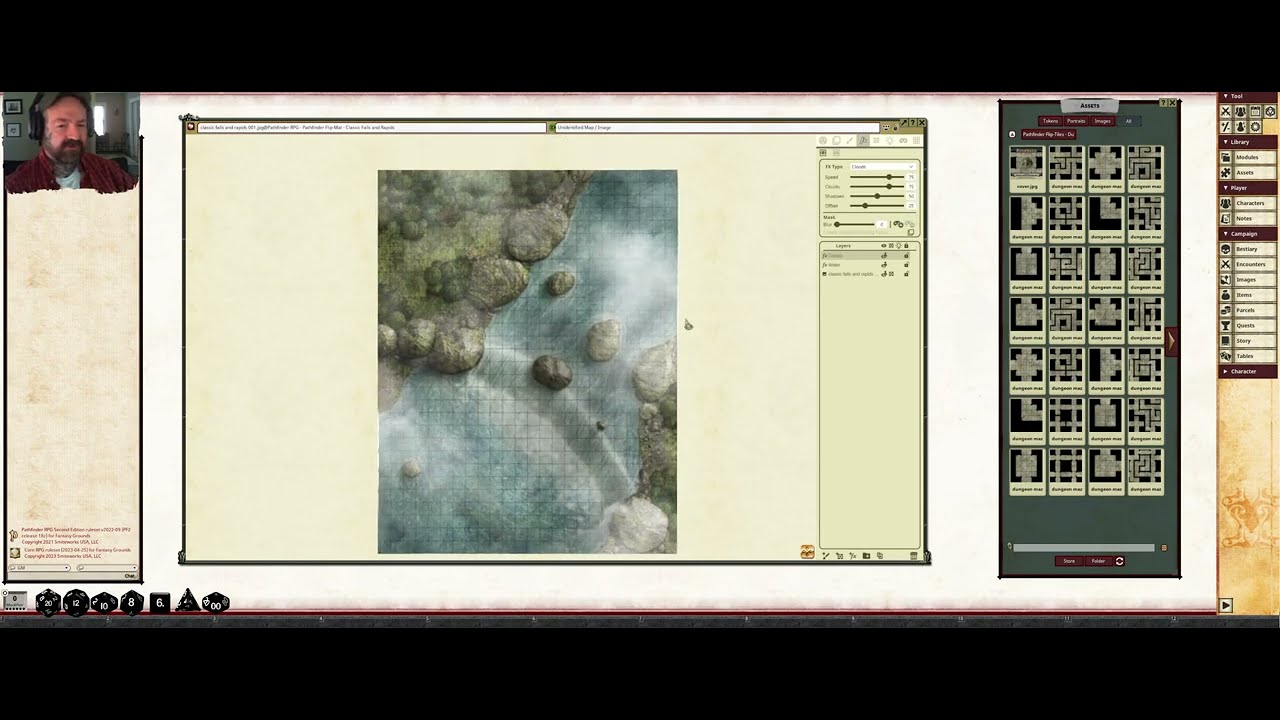Switch to the Images tab in Assets
This screenshot has width=1280, height=720.
(1102, 121)
